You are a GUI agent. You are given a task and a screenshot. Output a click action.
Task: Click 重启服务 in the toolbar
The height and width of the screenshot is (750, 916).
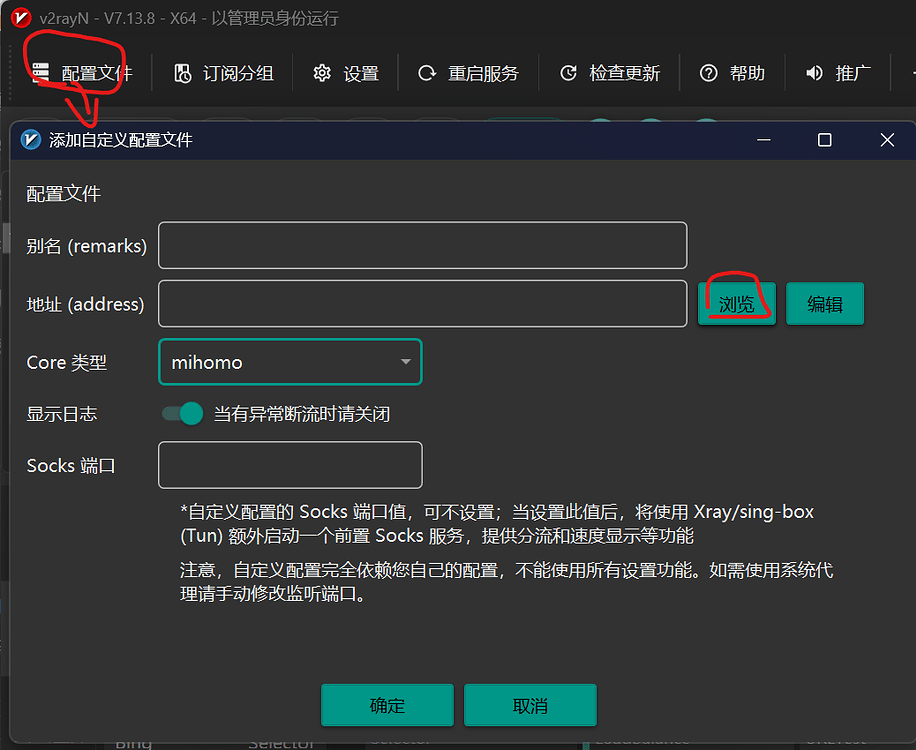pos(469,73)
